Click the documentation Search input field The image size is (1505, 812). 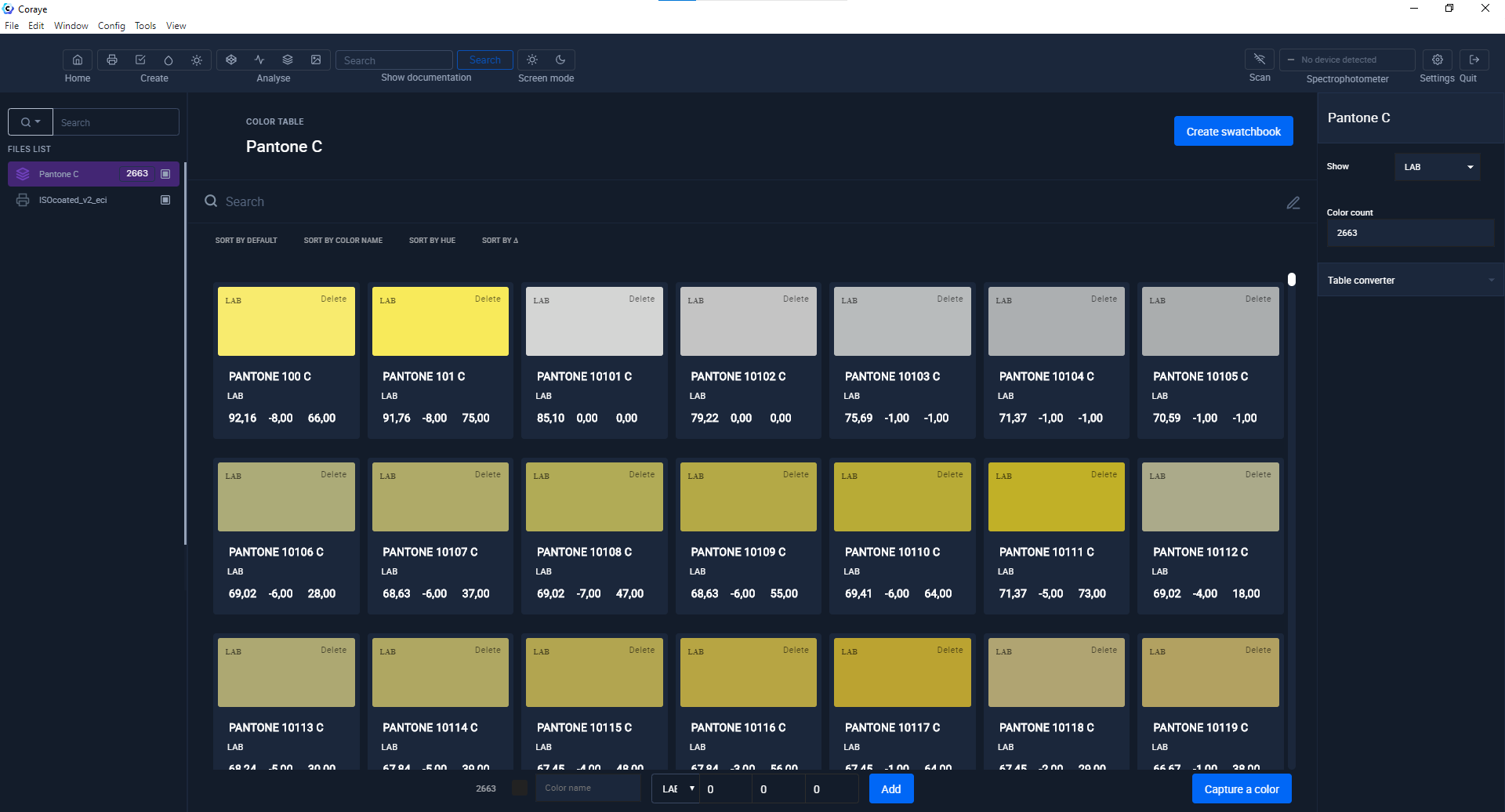pos(394,60)
